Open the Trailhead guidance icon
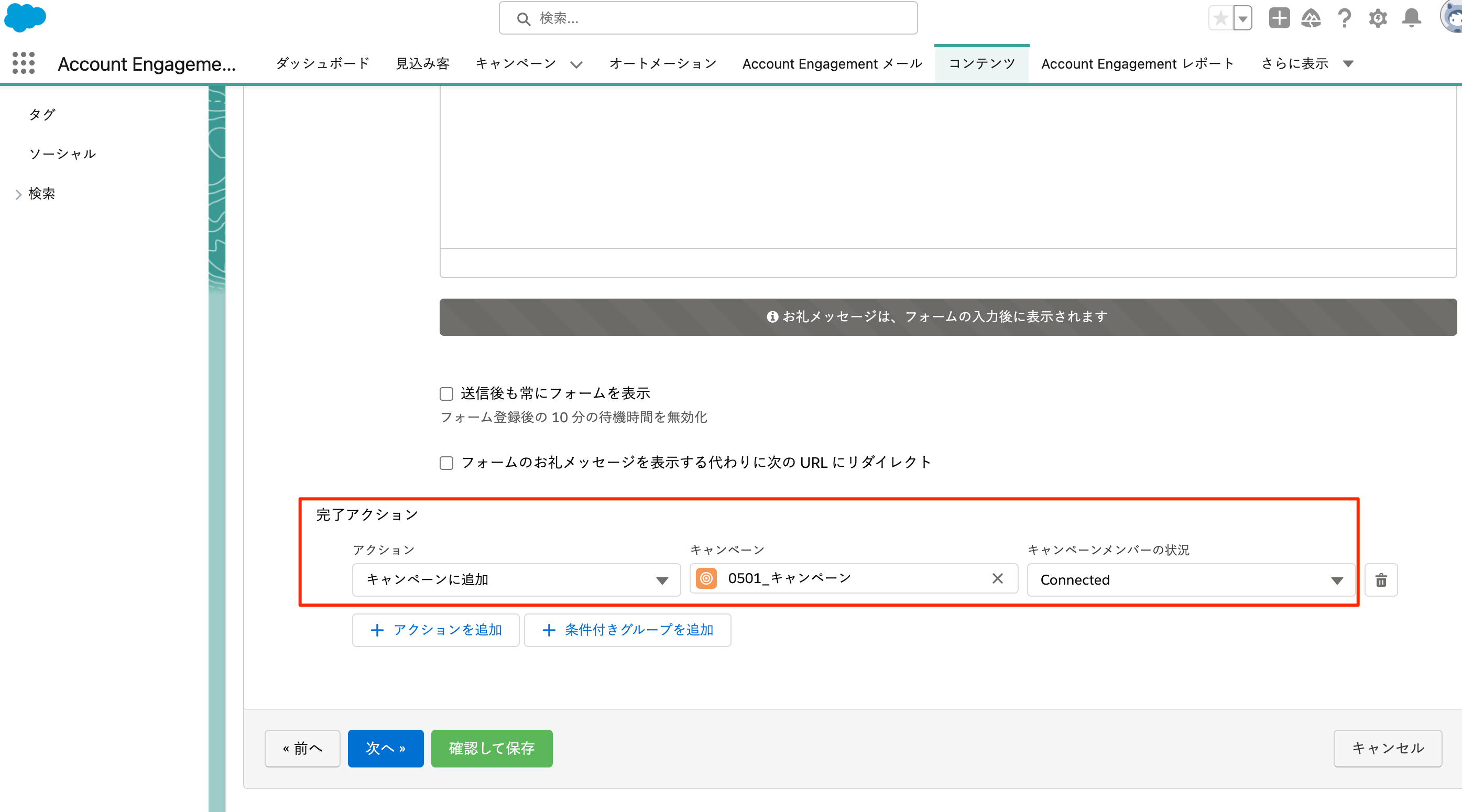 click(x=1311, y=18)
